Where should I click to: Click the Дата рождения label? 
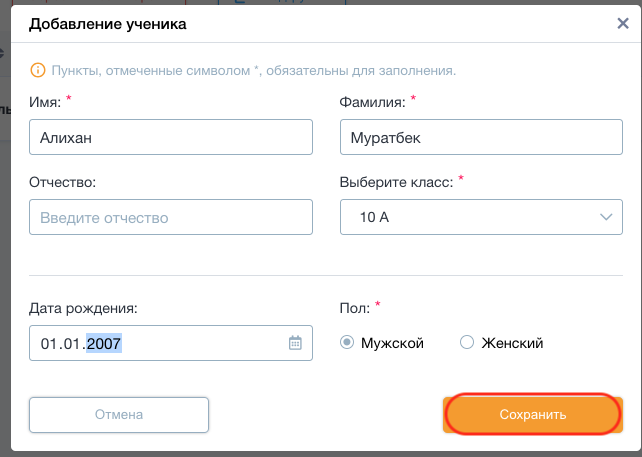click(x=83, y=308)
